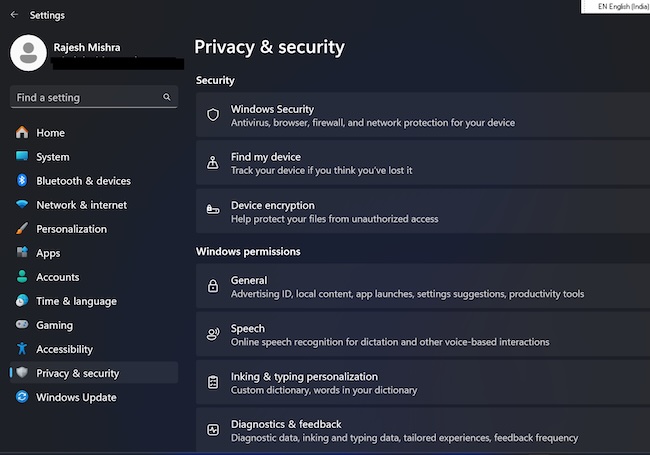Open Accessibility settings
The width and height of the screenshot is (650, 455).
tap(94, 349)
